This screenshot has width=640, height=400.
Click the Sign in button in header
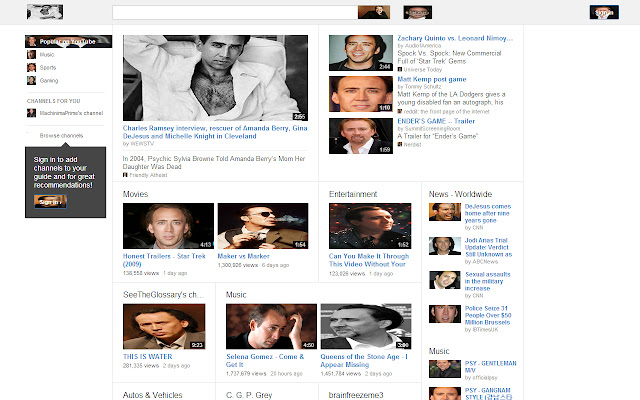pos(604,12)
